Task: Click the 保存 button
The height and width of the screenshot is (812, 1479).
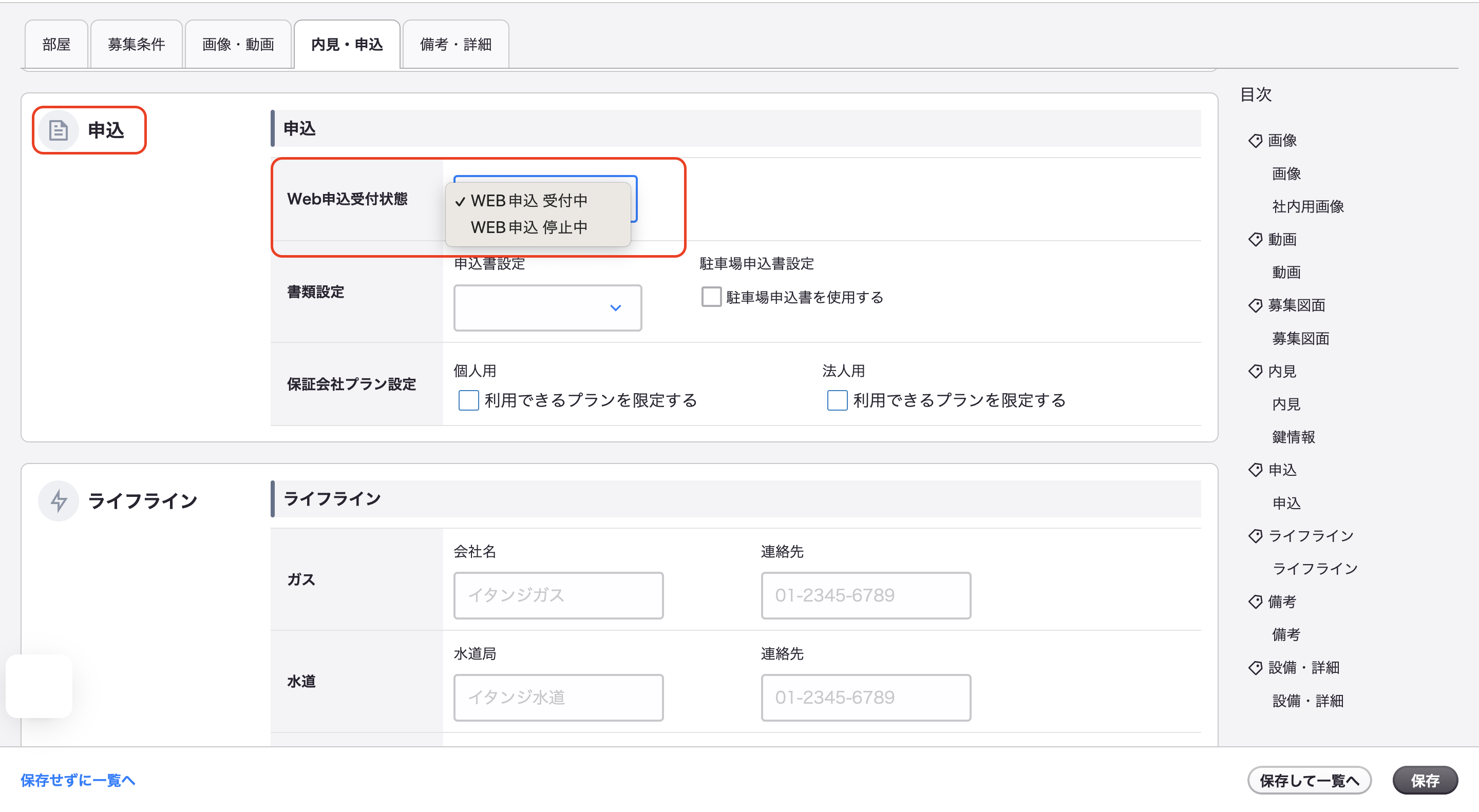Action: 1425,781
